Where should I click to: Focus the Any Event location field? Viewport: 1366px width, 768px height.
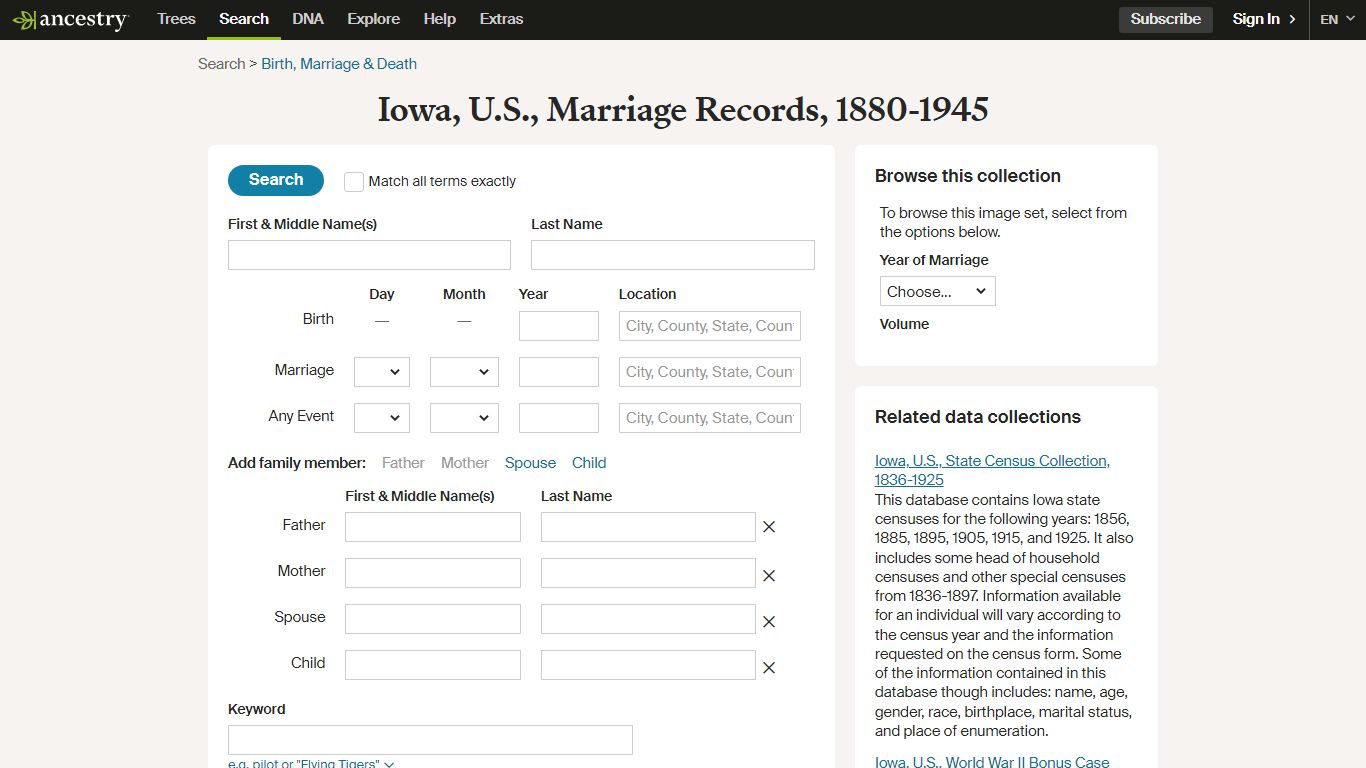click(710, 418)
